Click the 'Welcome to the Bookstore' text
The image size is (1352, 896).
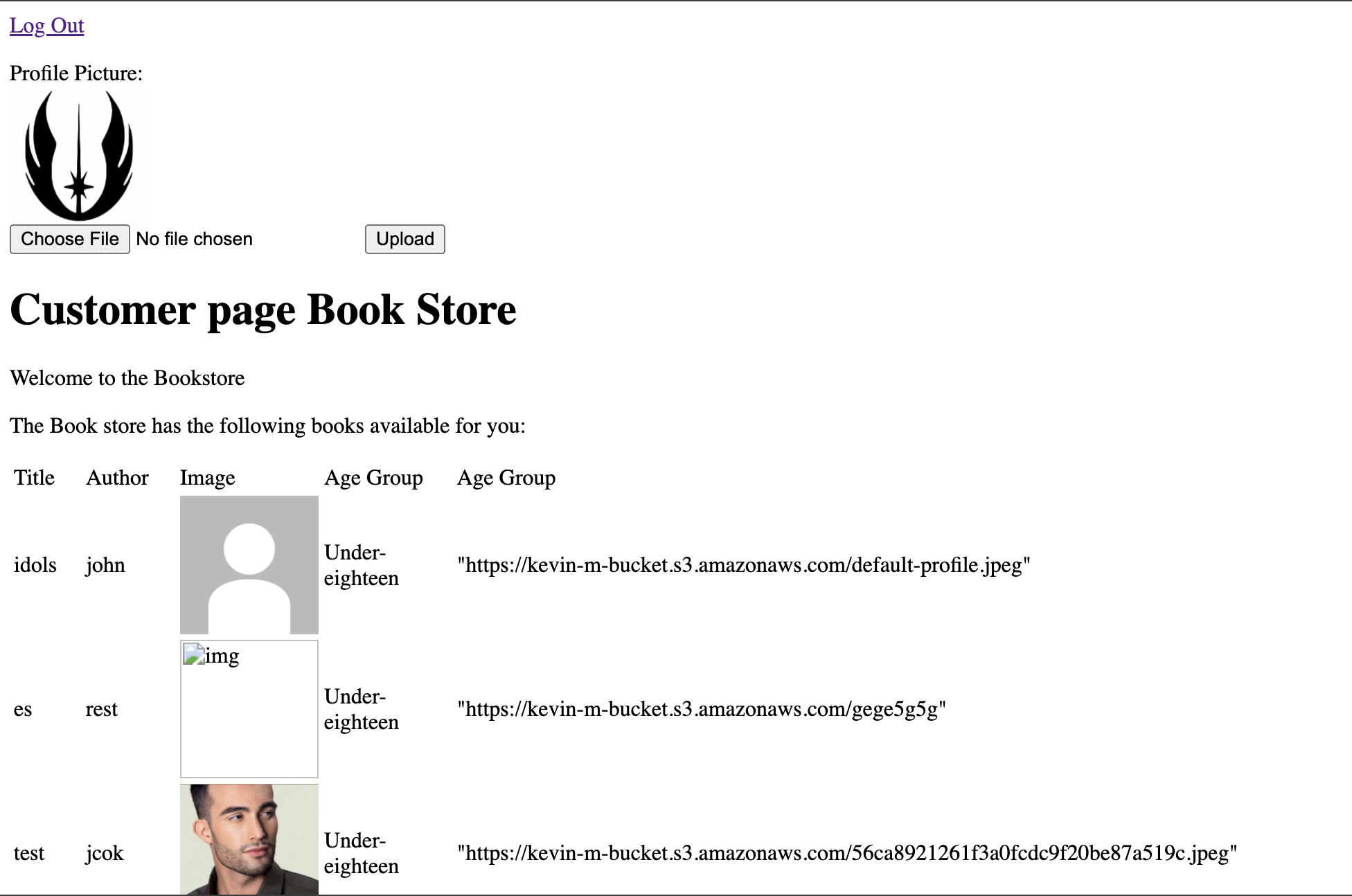point(127,378)
